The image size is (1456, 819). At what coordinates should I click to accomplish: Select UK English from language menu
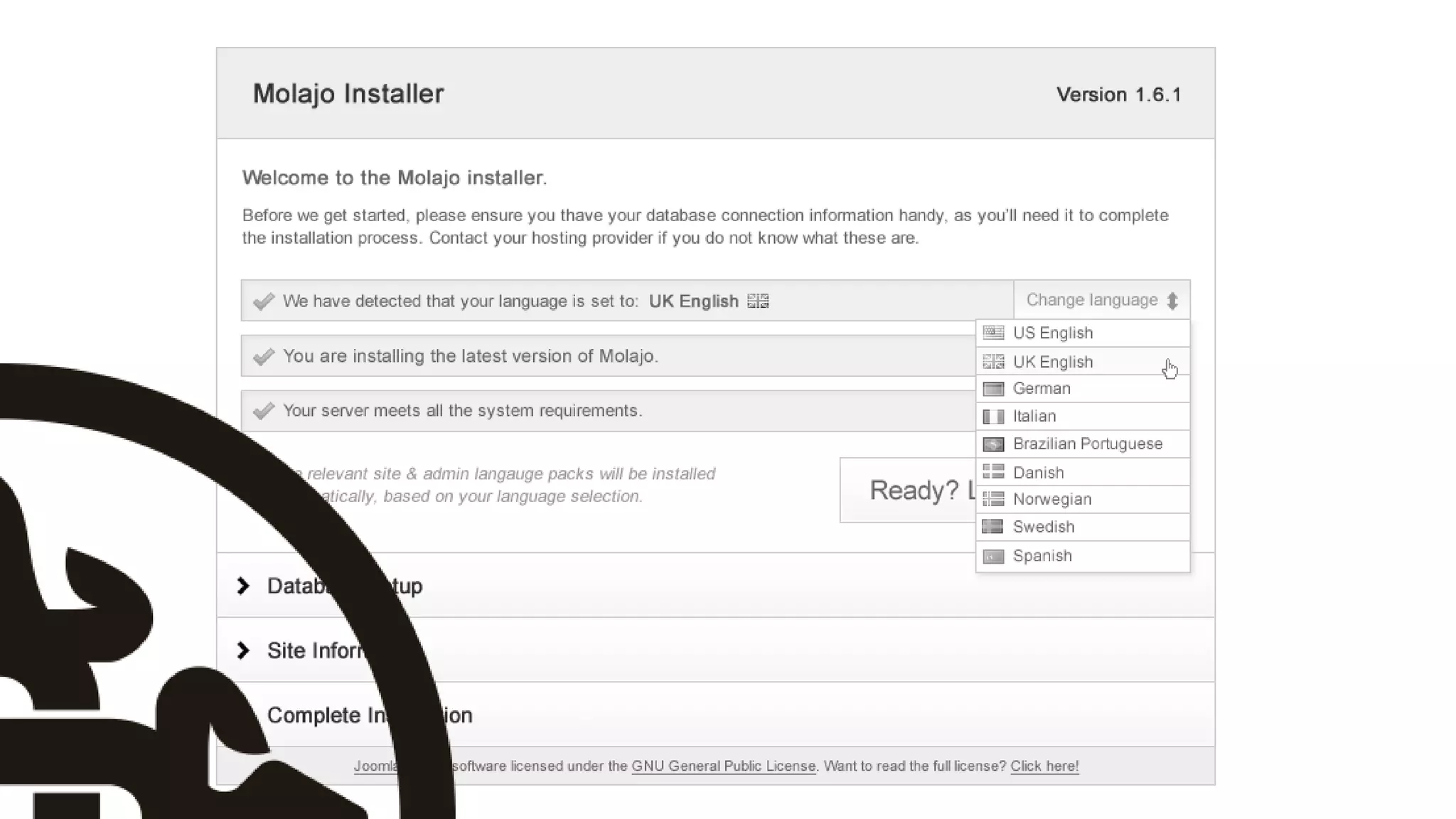[x=1052, y=362]
